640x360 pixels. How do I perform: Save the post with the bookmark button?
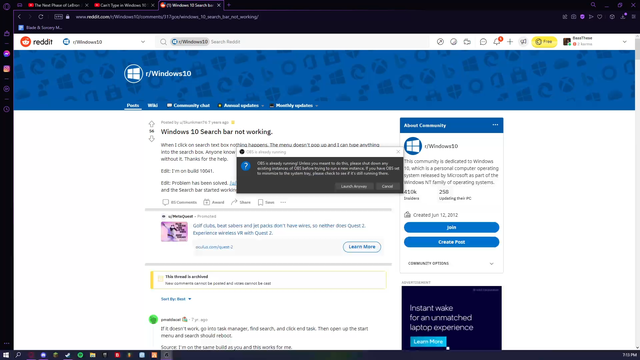(266, 202)
